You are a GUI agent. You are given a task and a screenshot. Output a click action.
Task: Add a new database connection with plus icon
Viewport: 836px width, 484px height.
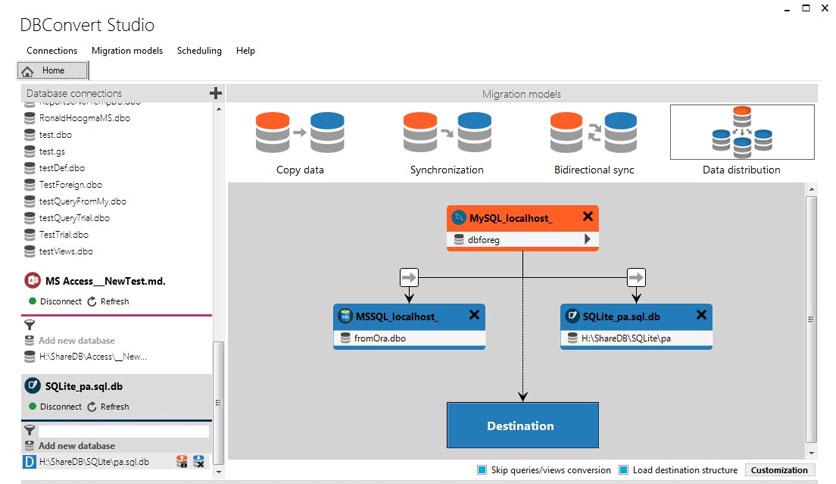tap(215, 93)
